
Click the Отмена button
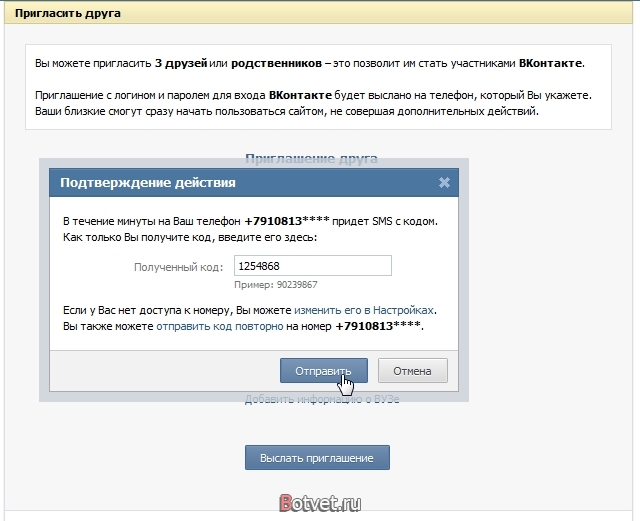[x=413, y=371]
